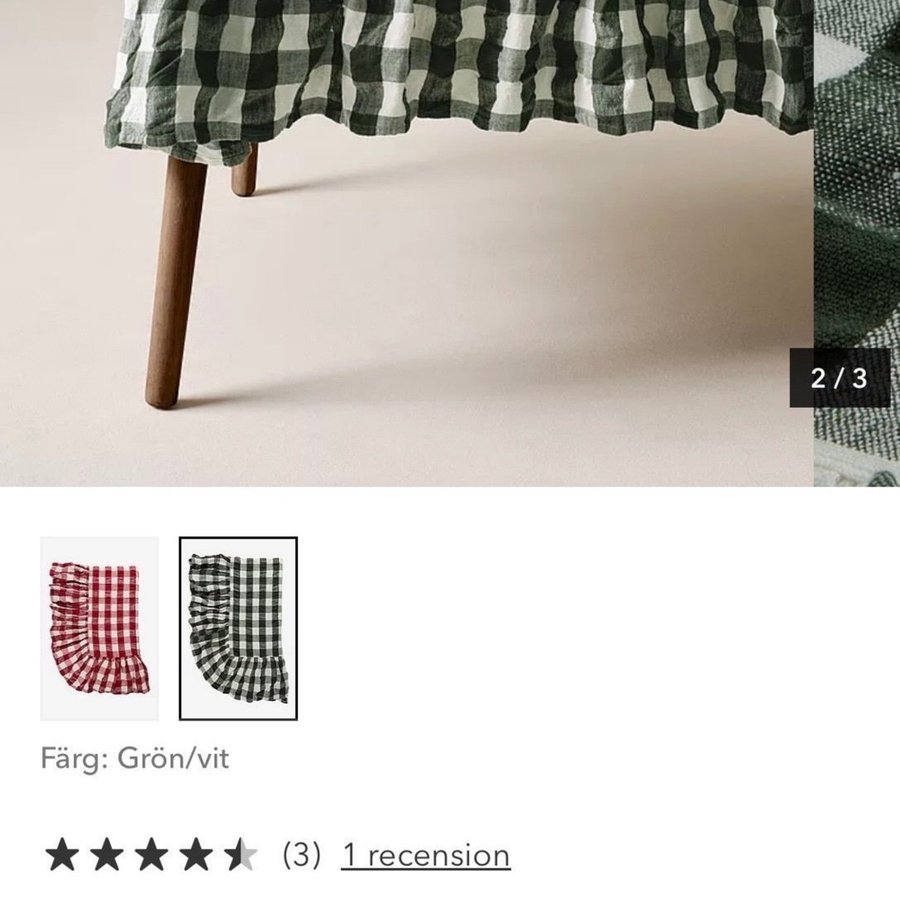Screen dimensions: 900x900
Task: Click the fourth rating star
Action: coord(196,855)
